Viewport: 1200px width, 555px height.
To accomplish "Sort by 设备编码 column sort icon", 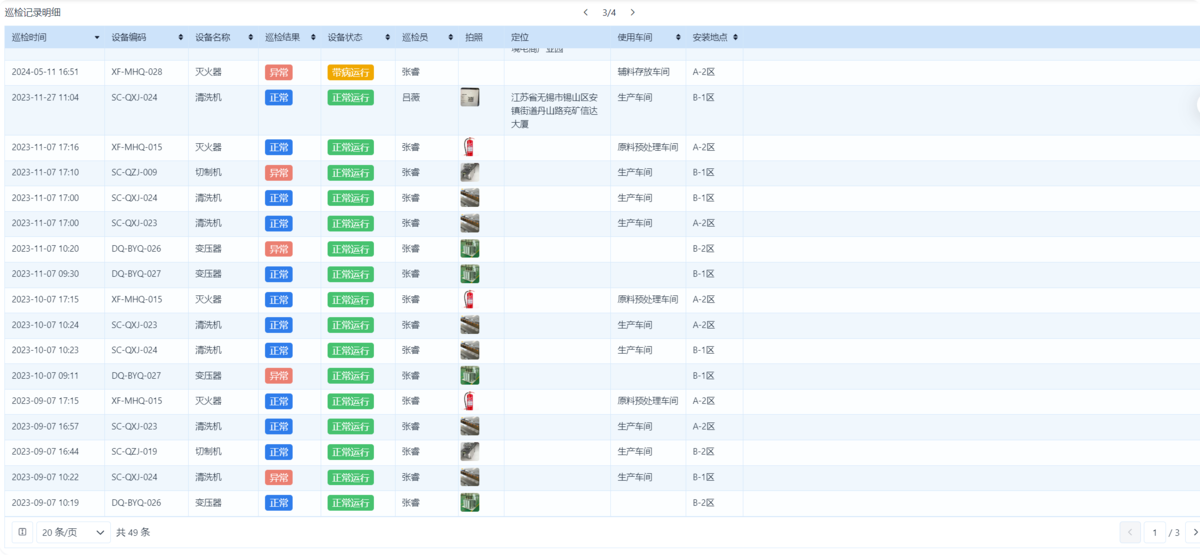I will click(181, 38).
